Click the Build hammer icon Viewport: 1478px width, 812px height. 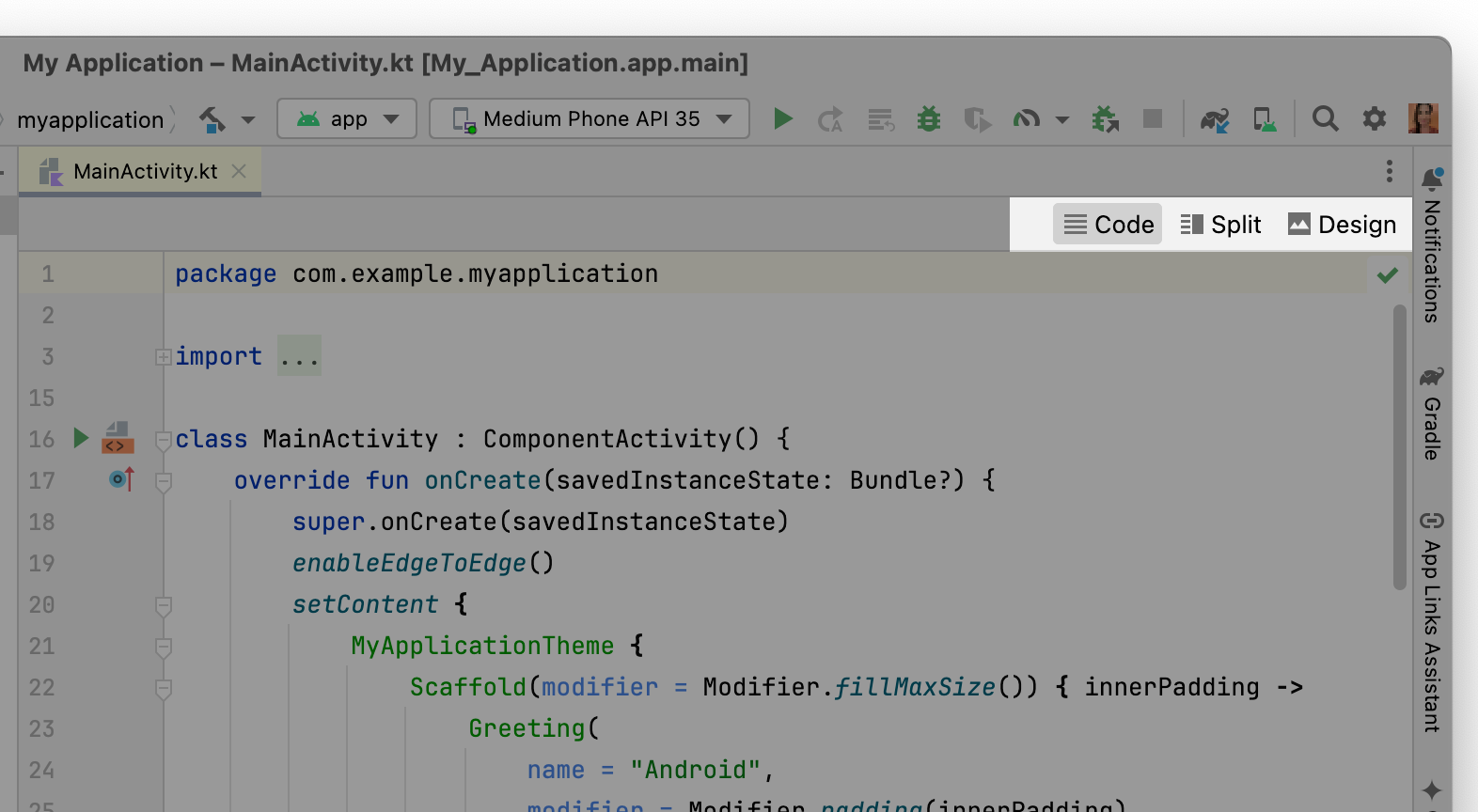[x=212, y=119]
